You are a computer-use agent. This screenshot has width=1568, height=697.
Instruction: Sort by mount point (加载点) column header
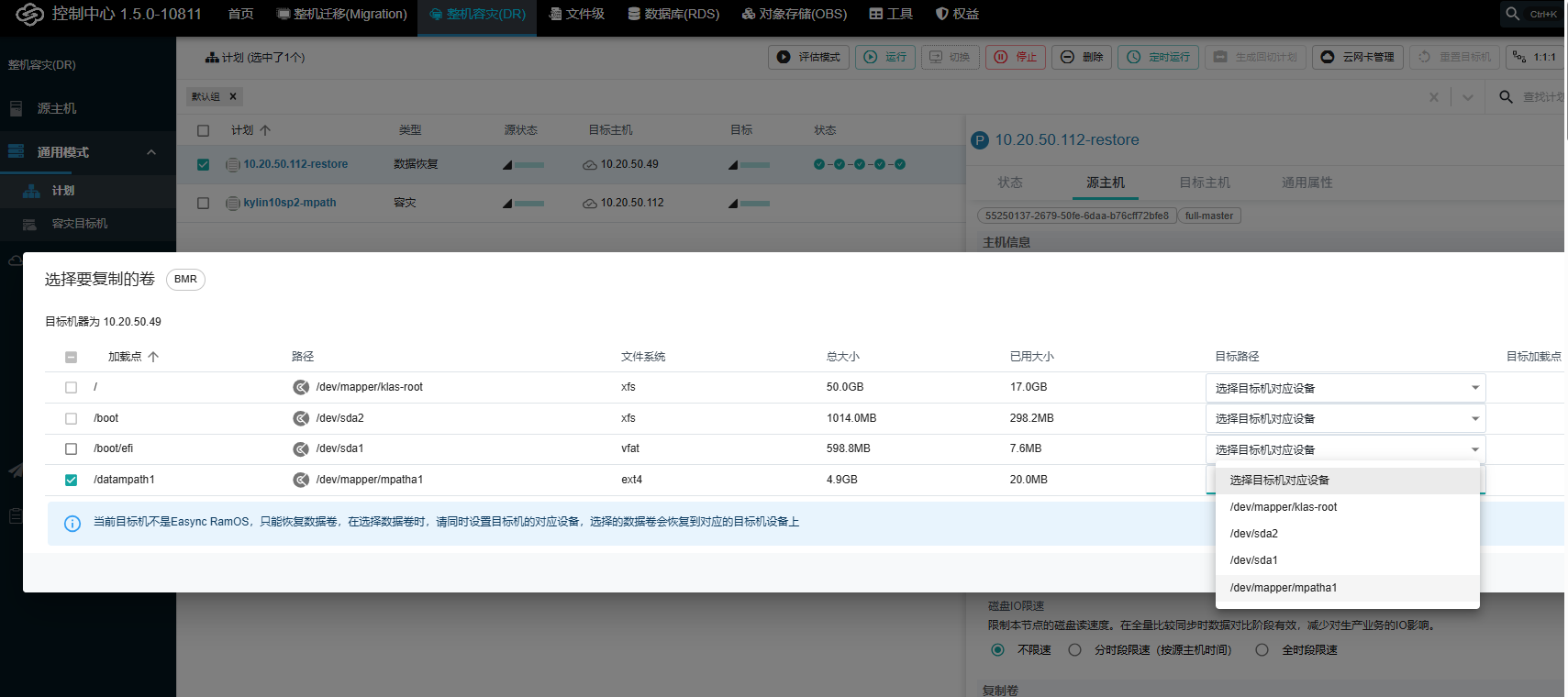[125, 357]
